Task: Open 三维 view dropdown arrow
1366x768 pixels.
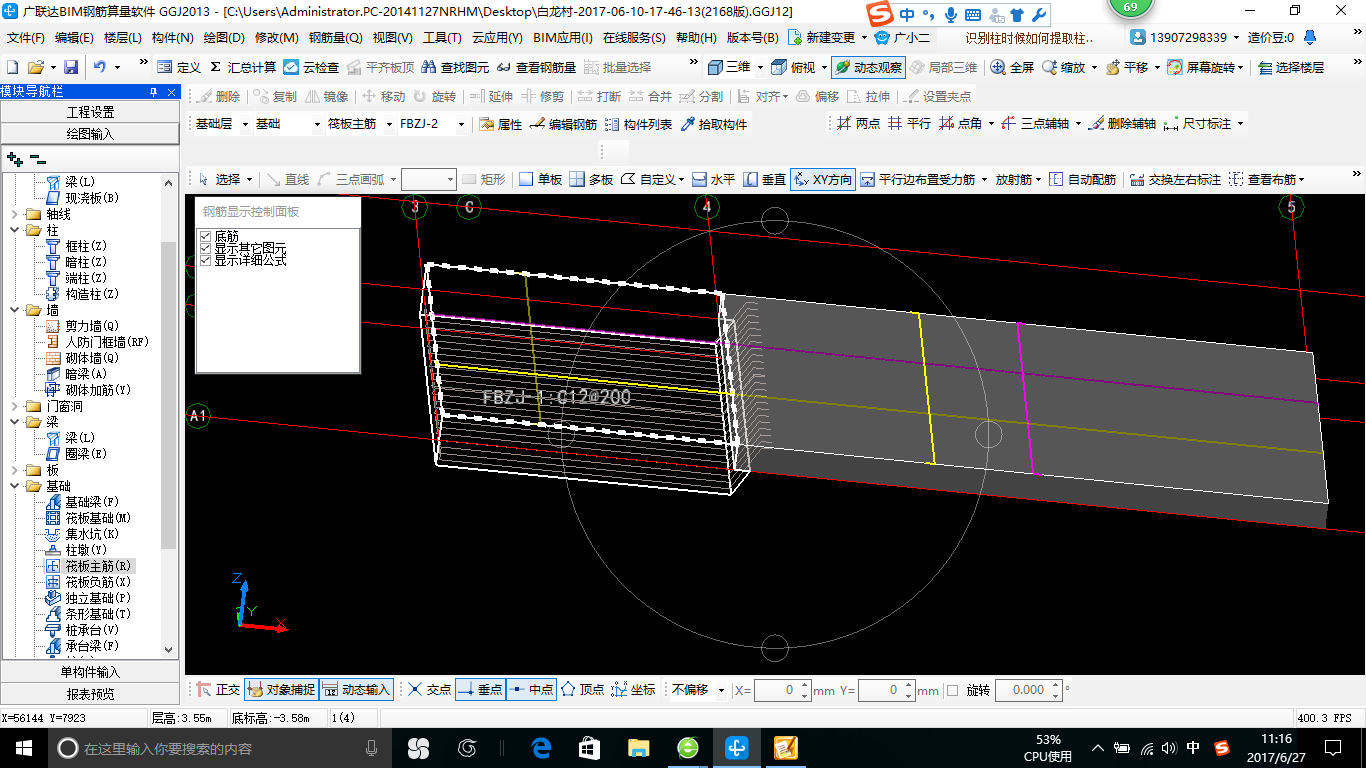Action: point(760,67)
